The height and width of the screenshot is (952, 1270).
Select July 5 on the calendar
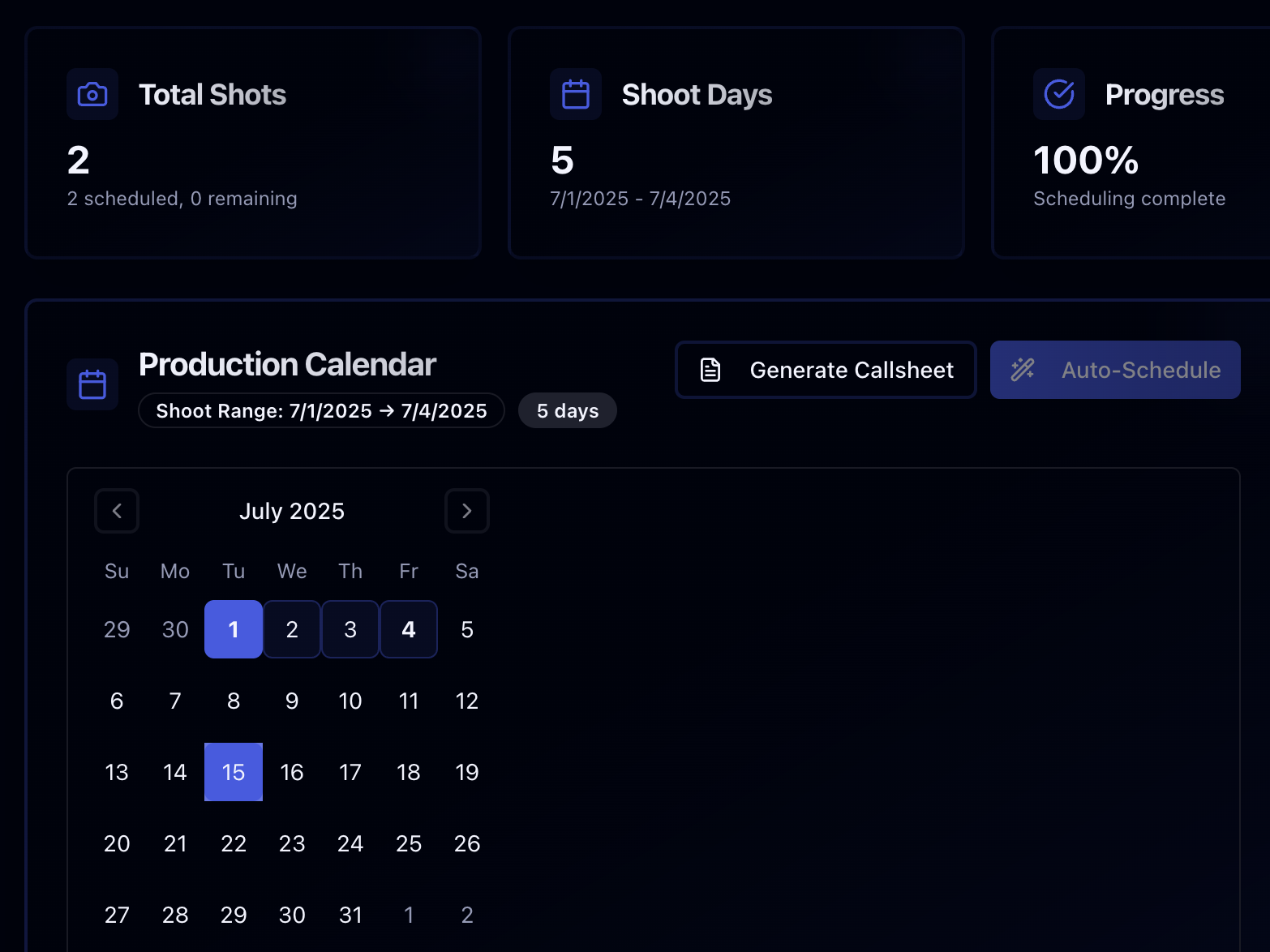467,629
